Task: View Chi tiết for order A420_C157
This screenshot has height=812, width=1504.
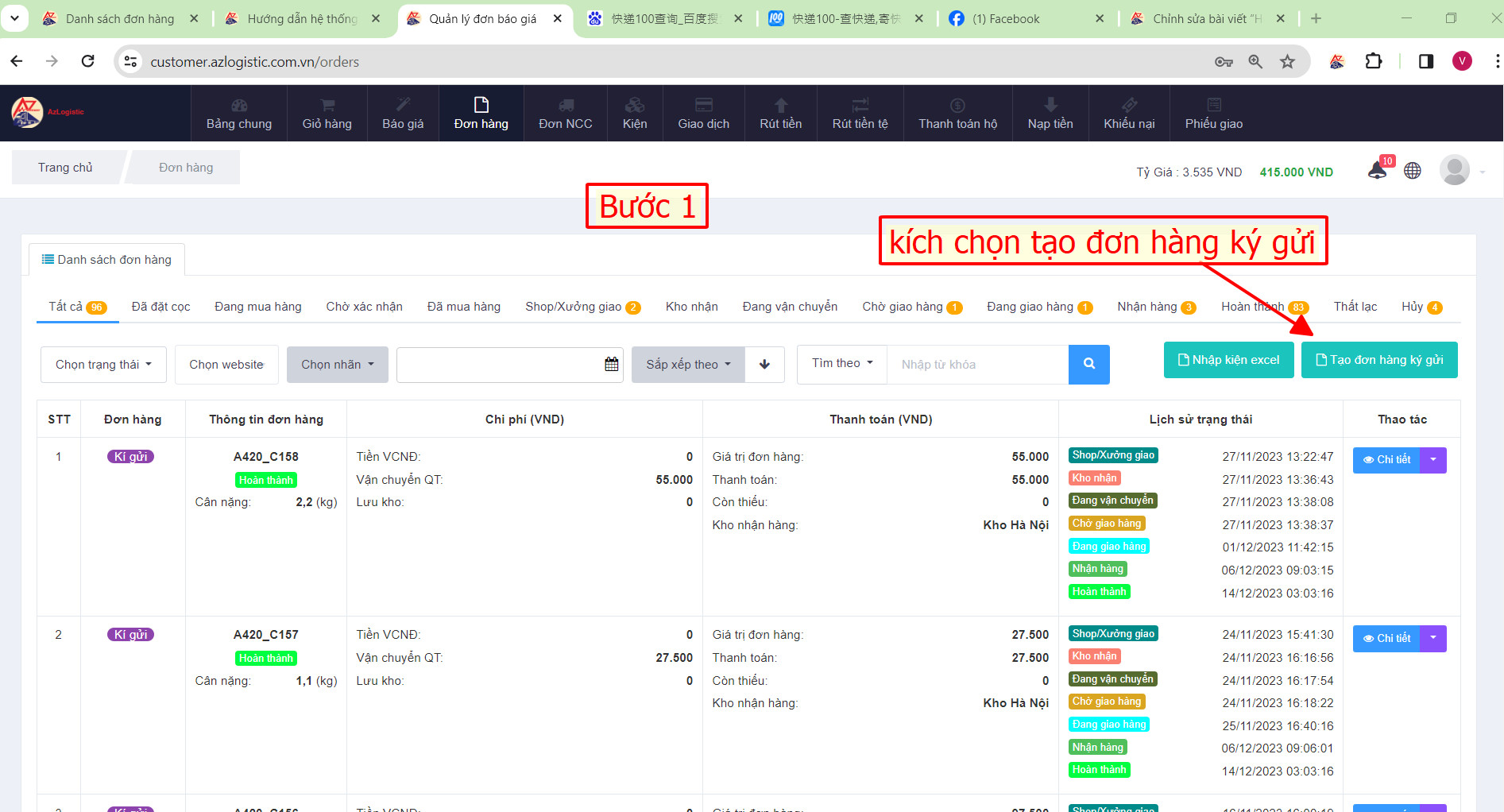Action: tap(1386, 638)
